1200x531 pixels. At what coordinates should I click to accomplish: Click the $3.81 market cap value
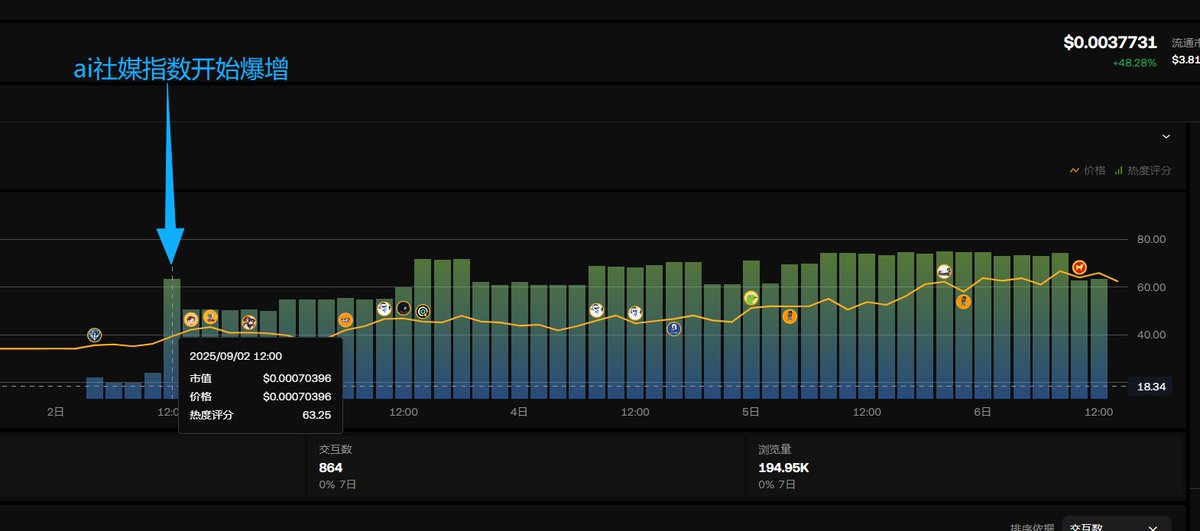1186,60
